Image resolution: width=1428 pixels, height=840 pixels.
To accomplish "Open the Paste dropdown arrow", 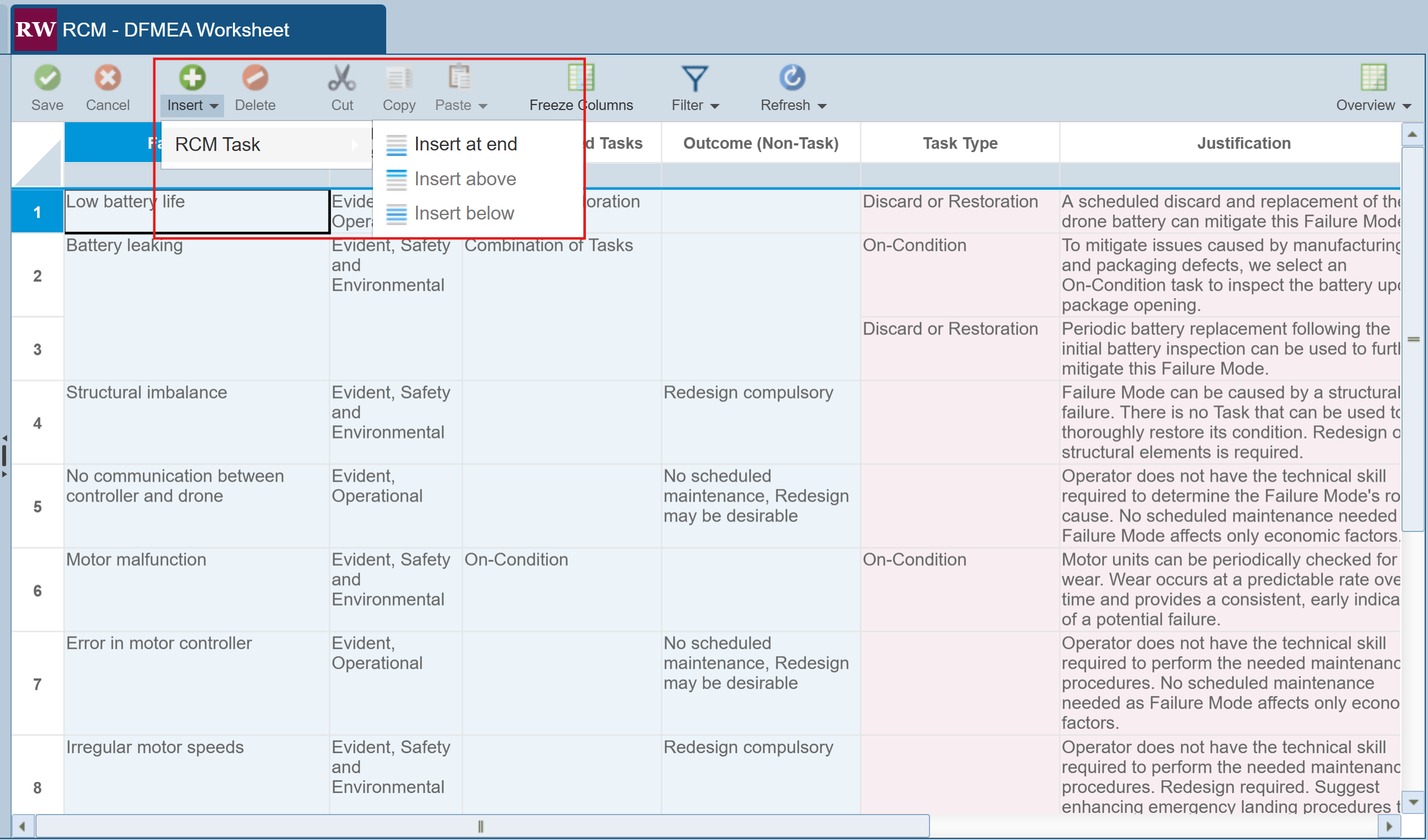I will (483, 106).
